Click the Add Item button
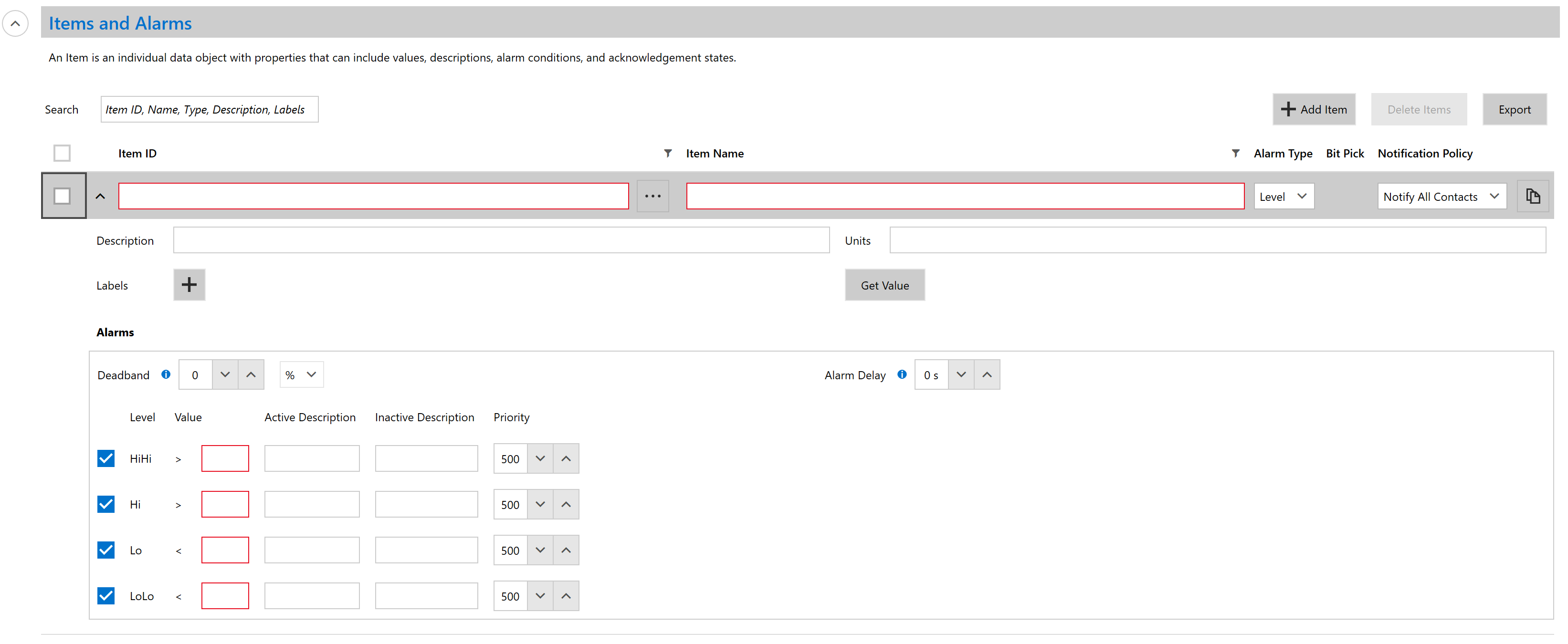The width and height of the screenshot is (1568, 644). tap(1314, 109)
